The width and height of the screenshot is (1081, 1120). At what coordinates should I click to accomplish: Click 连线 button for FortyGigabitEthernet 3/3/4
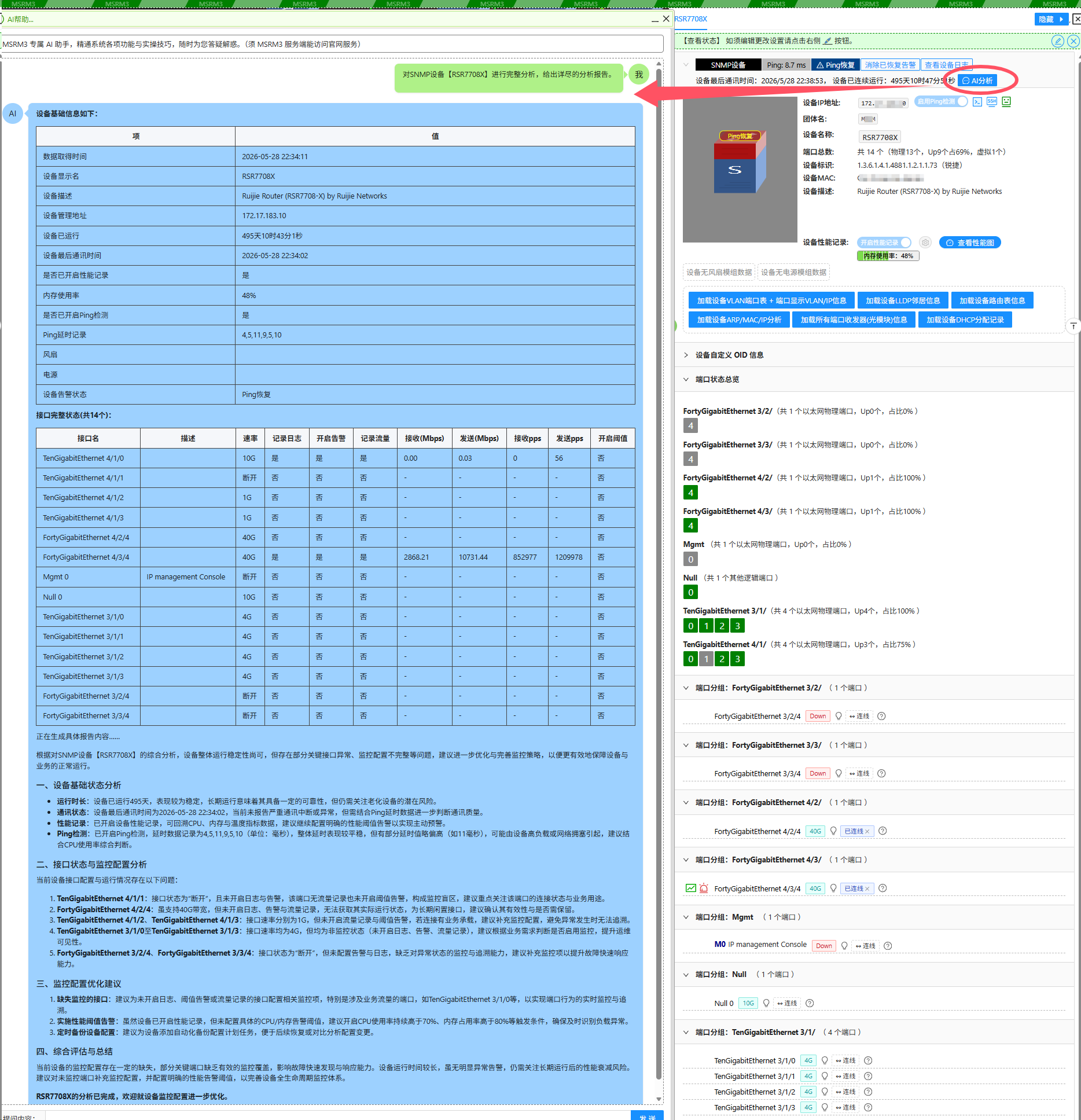tap(859, 773)
